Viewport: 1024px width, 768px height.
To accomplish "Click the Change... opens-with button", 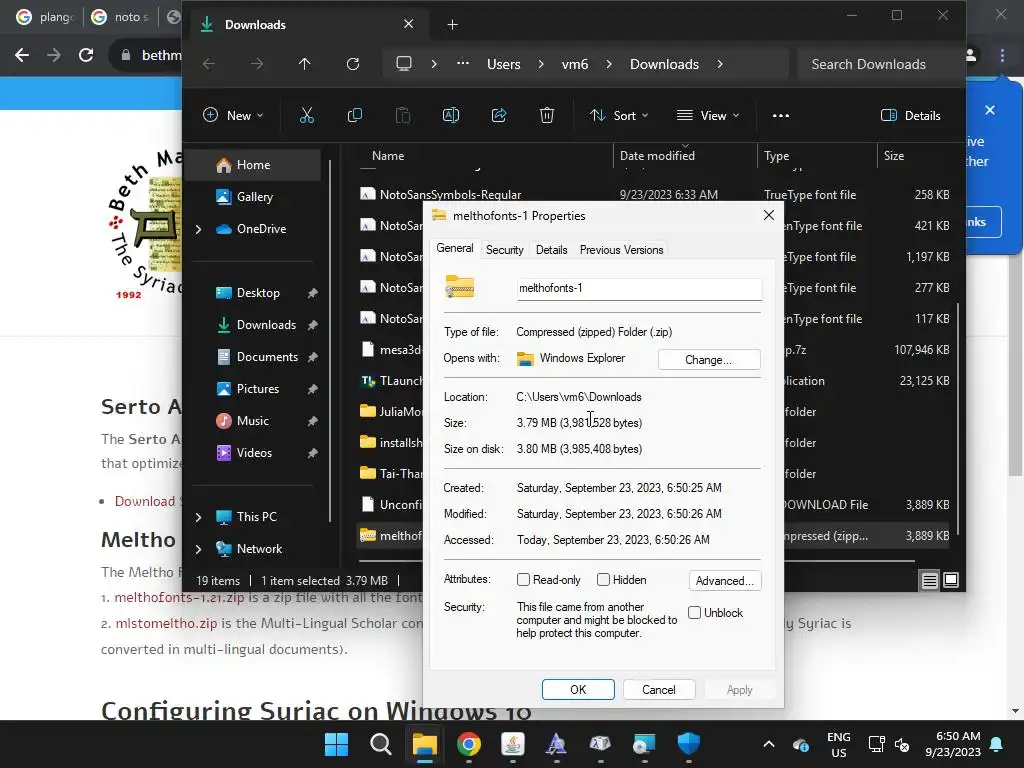I will 709,360.
